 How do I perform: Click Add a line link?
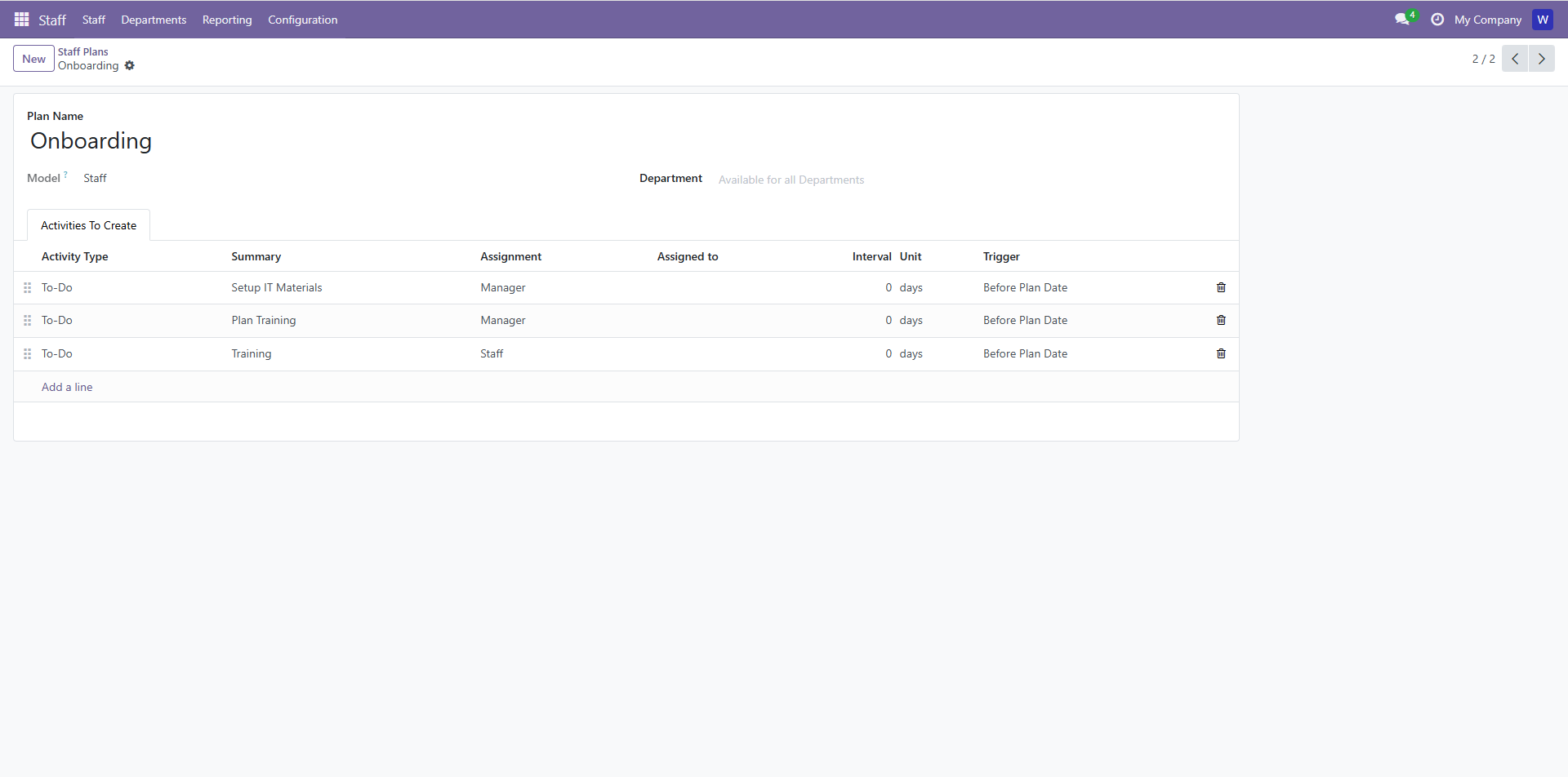67,387
